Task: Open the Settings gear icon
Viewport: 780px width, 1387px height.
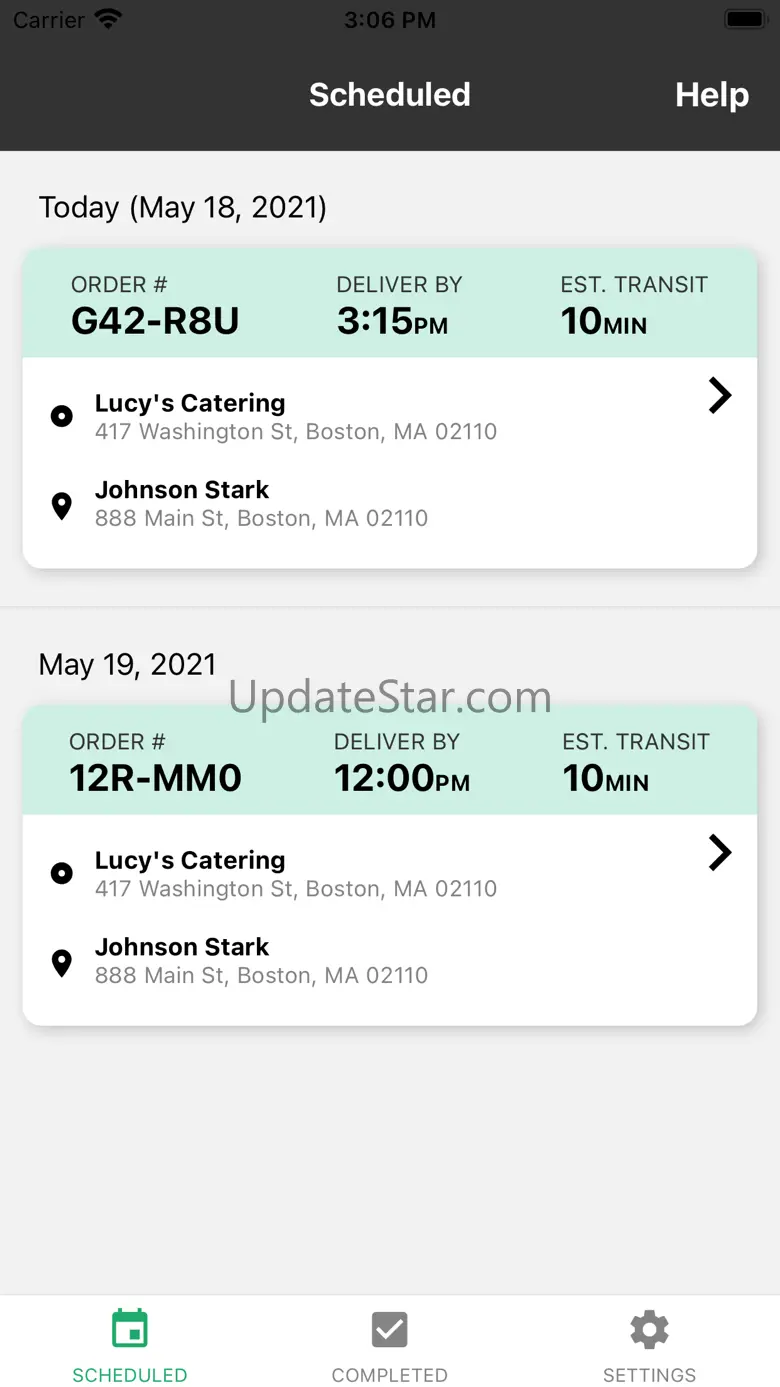Action: [x=649, y=1329]
